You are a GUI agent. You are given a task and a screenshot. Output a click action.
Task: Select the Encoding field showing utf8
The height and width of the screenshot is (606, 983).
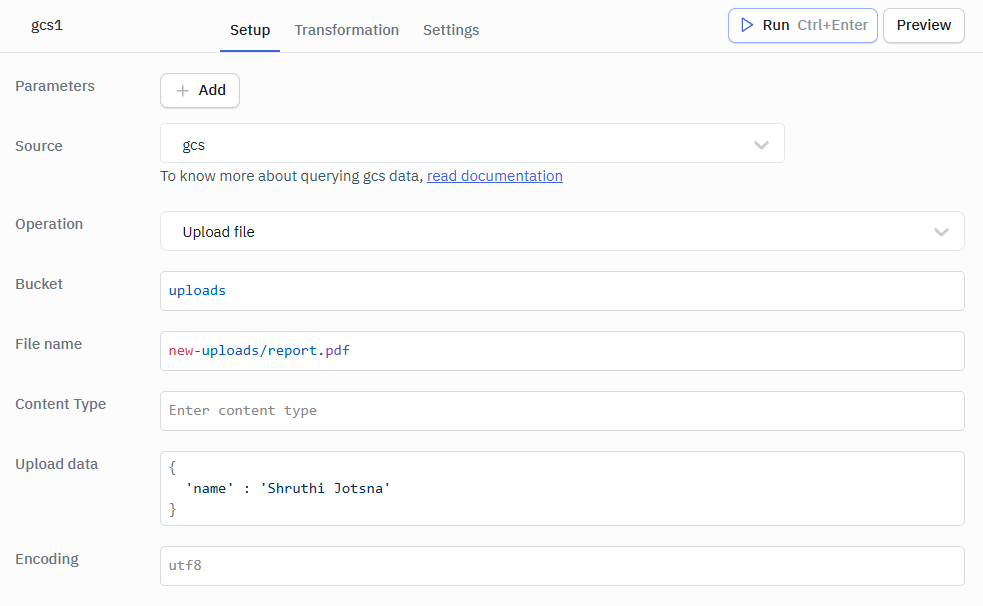pyautogui.click(x=560, y=566)
